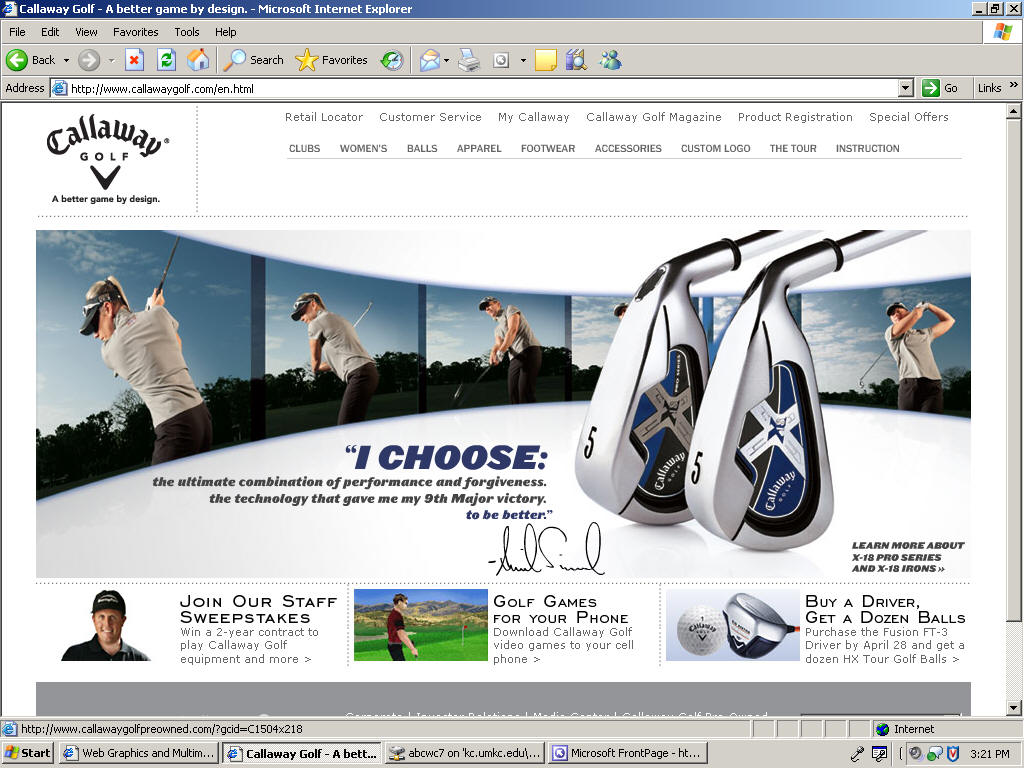
Task: Open the Address bar dropdown list
Action: 905,88
